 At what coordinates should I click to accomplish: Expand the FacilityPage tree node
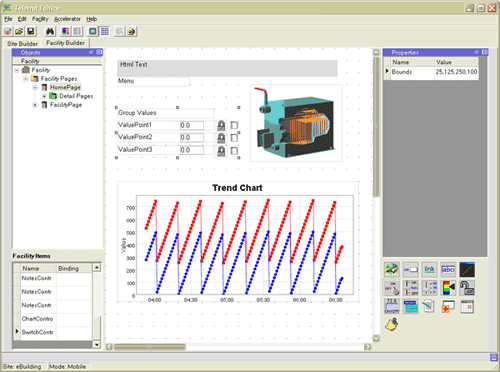coord(35,105)
